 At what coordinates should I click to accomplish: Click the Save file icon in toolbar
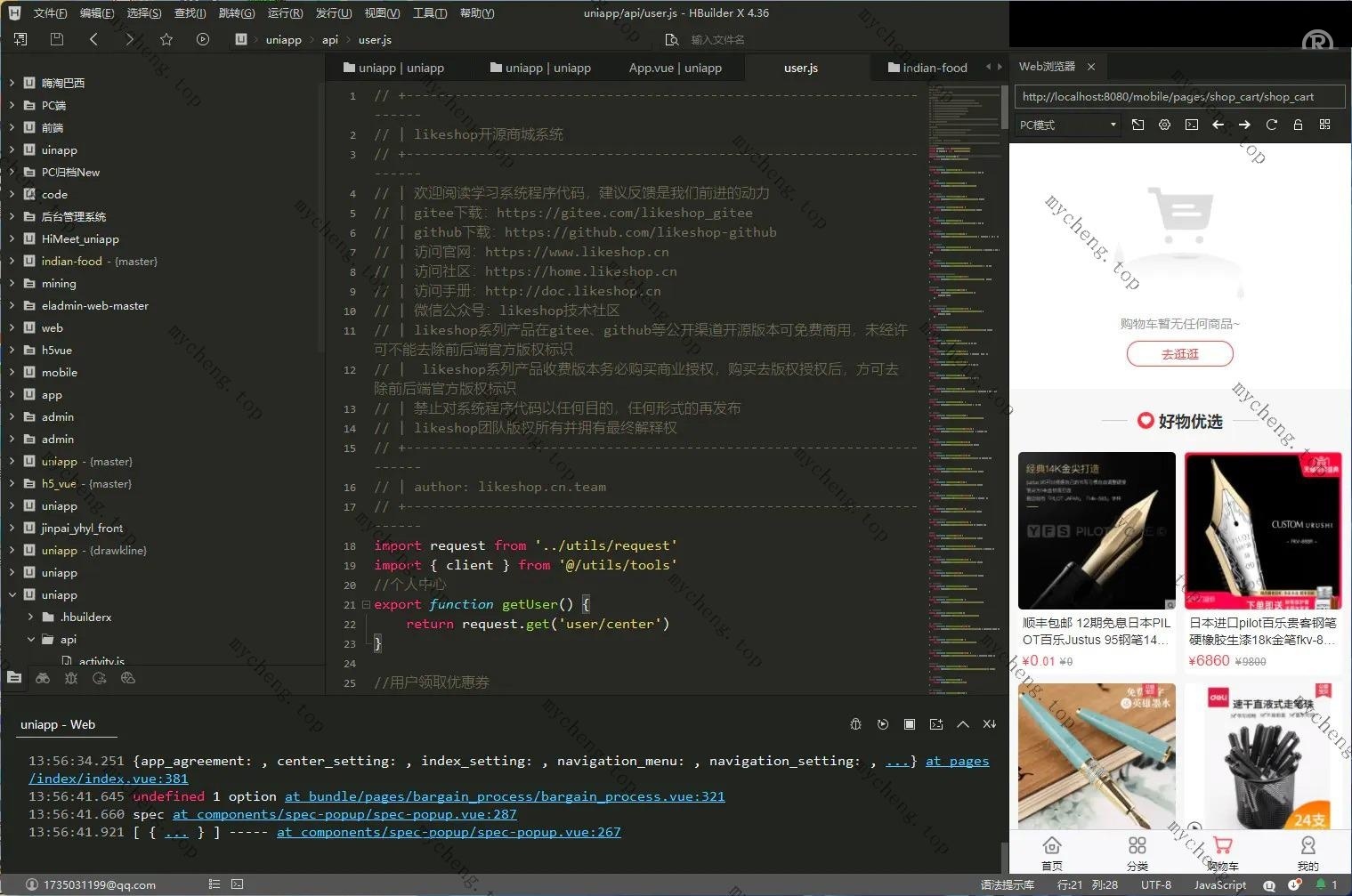[57, 39]
